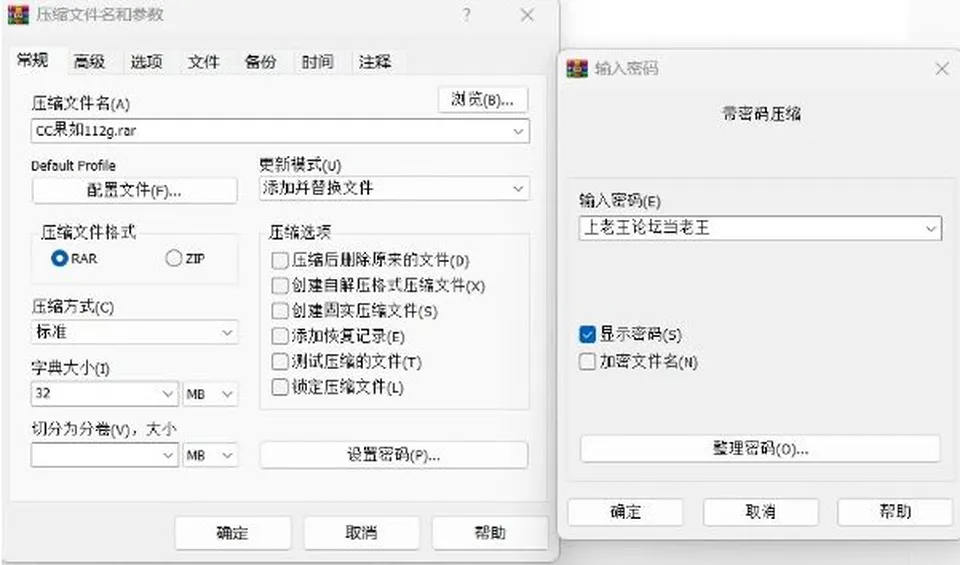The image size is (960, 565).
Task: Check 测试压缩的文件 option
Action: pos(280,362)
